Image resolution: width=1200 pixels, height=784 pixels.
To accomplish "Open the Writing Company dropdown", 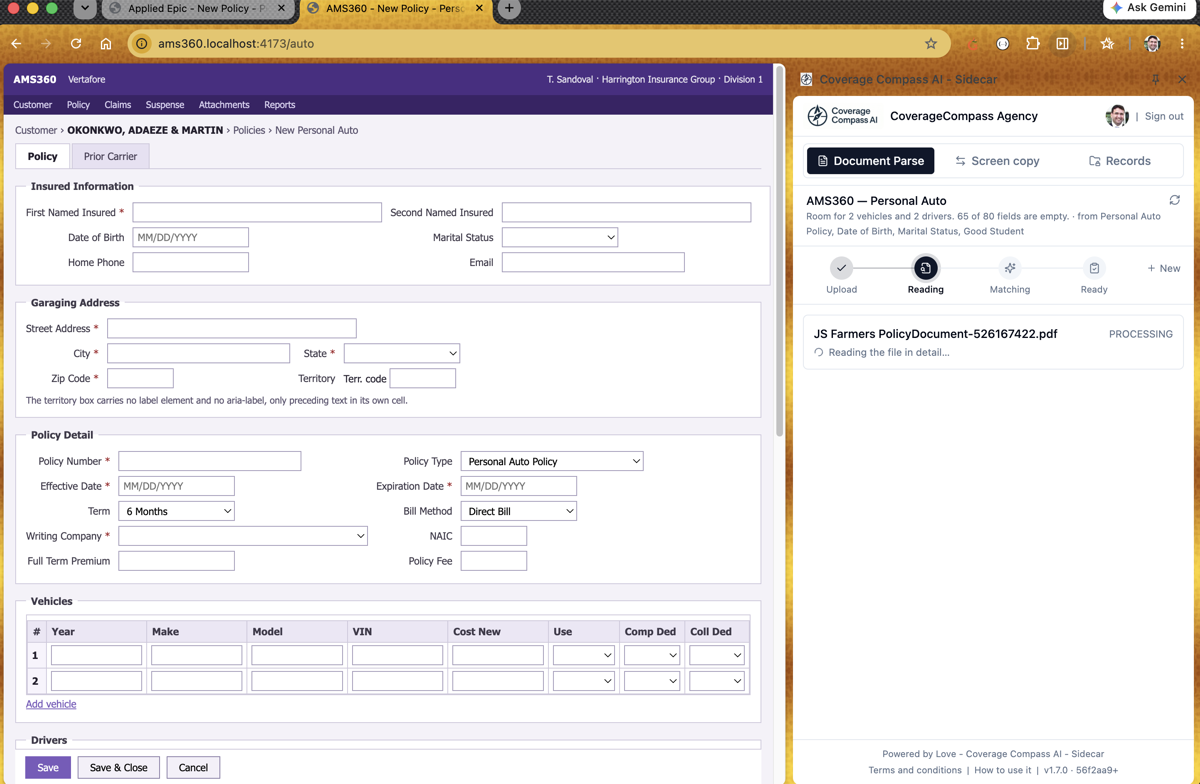I will point(243,536).
